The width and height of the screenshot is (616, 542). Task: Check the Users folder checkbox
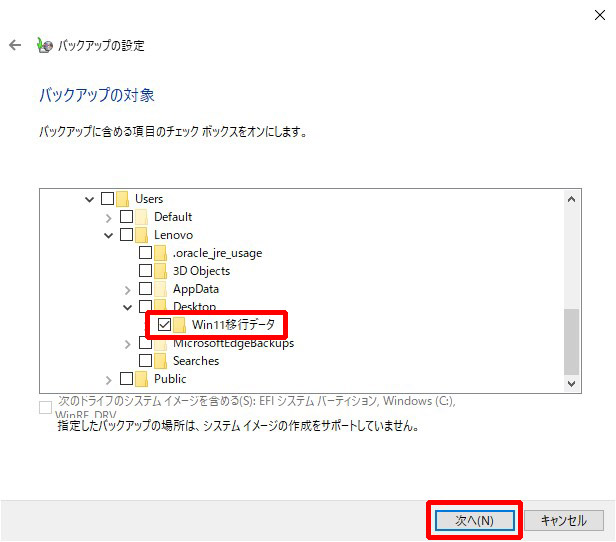click(x=108, y=198)
